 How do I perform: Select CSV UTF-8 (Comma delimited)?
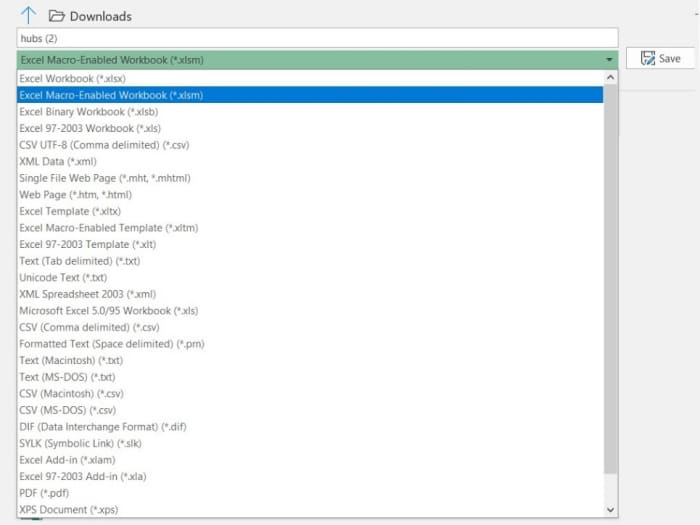pos(310,145)
